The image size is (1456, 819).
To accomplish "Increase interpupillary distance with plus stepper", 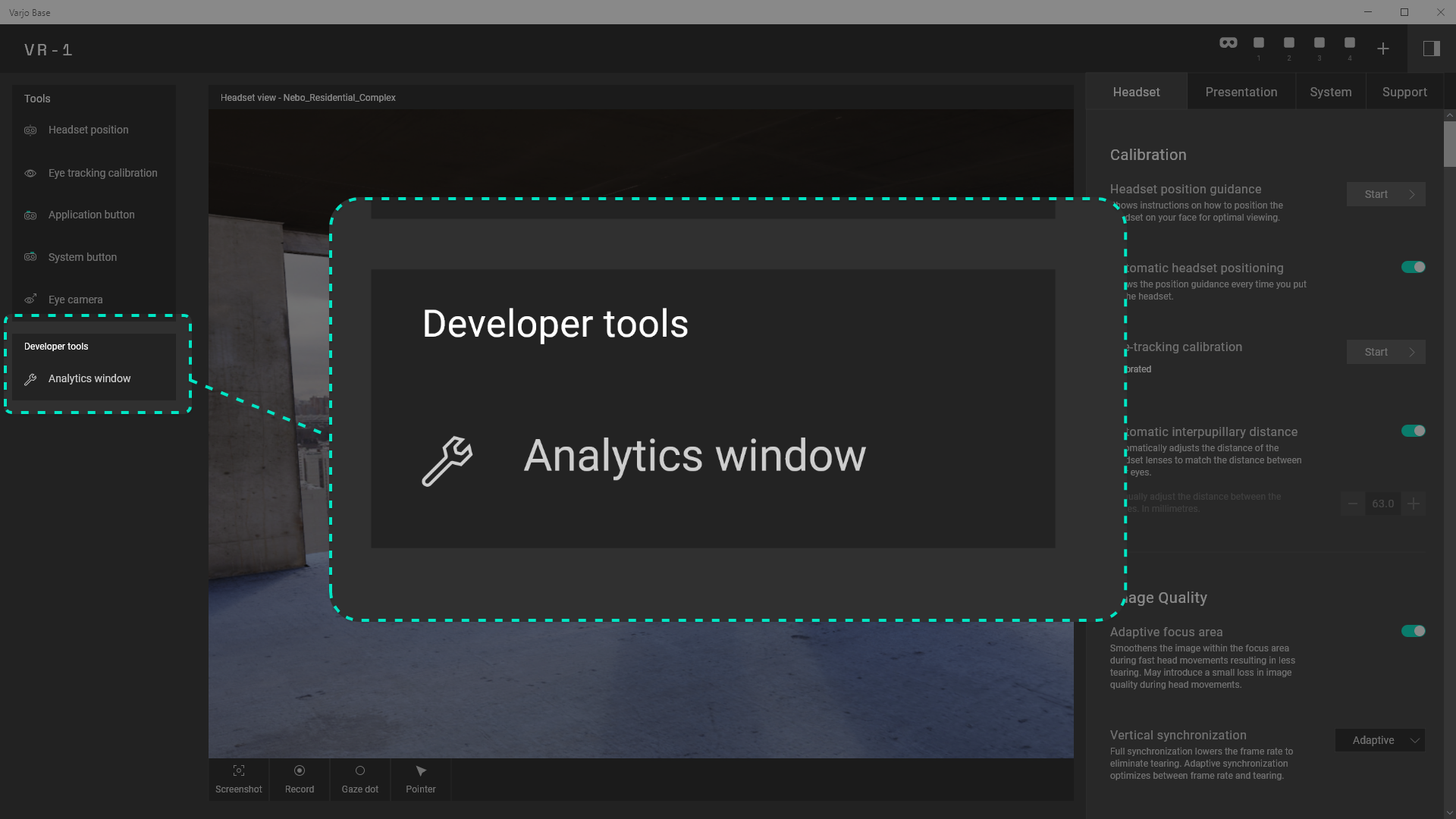I will (x=1414, y=504).
